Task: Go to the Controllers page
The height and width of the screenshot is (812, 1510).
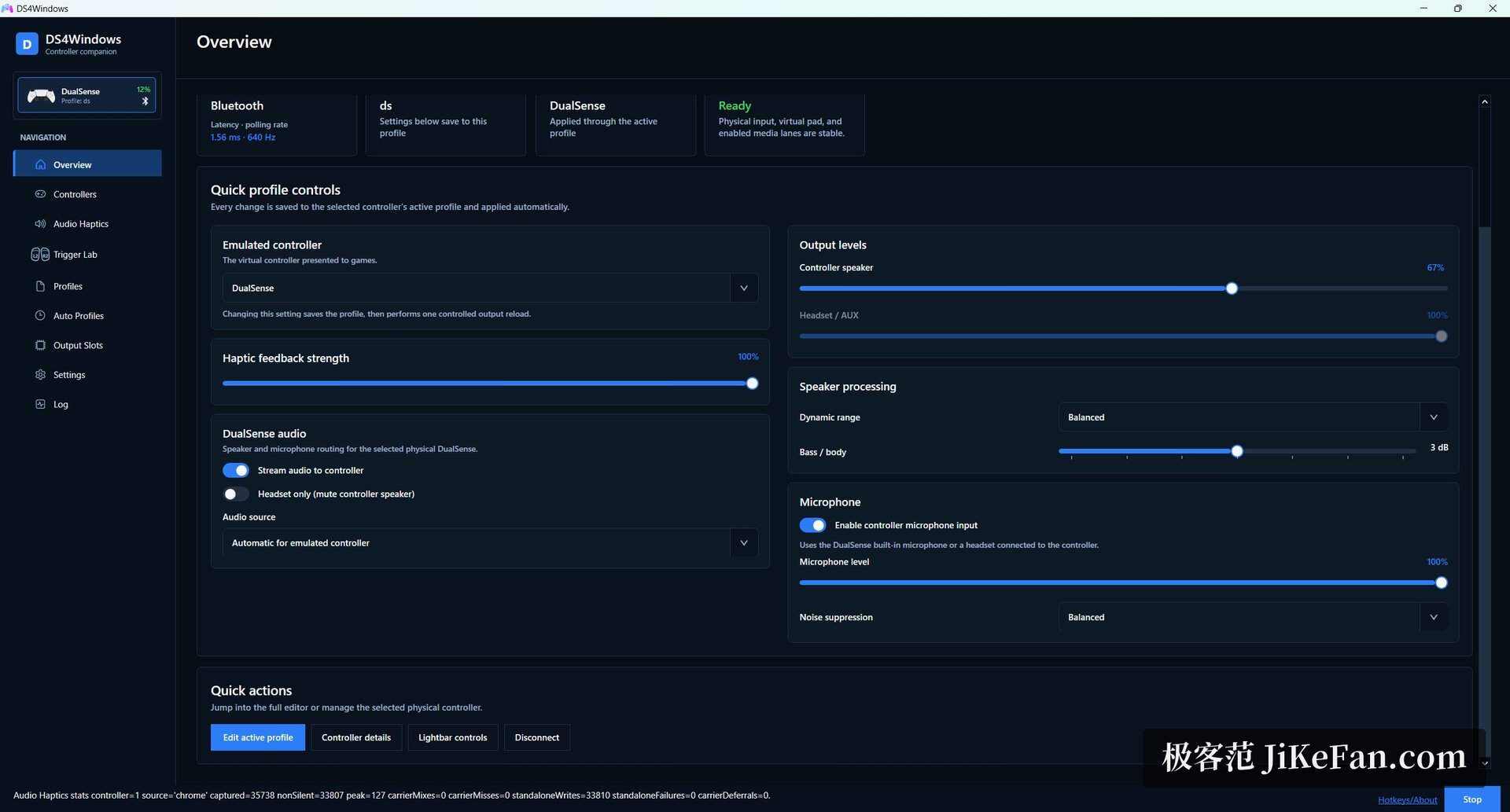Action: [x=88, y=194]
